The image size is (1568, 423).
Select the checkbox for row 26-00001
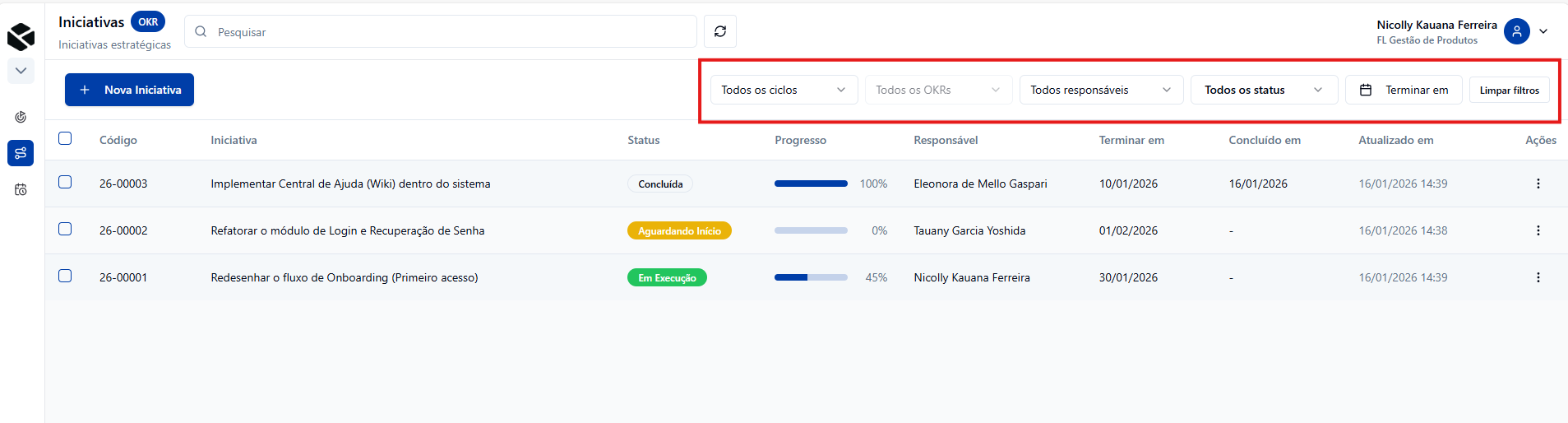point(65,276)
